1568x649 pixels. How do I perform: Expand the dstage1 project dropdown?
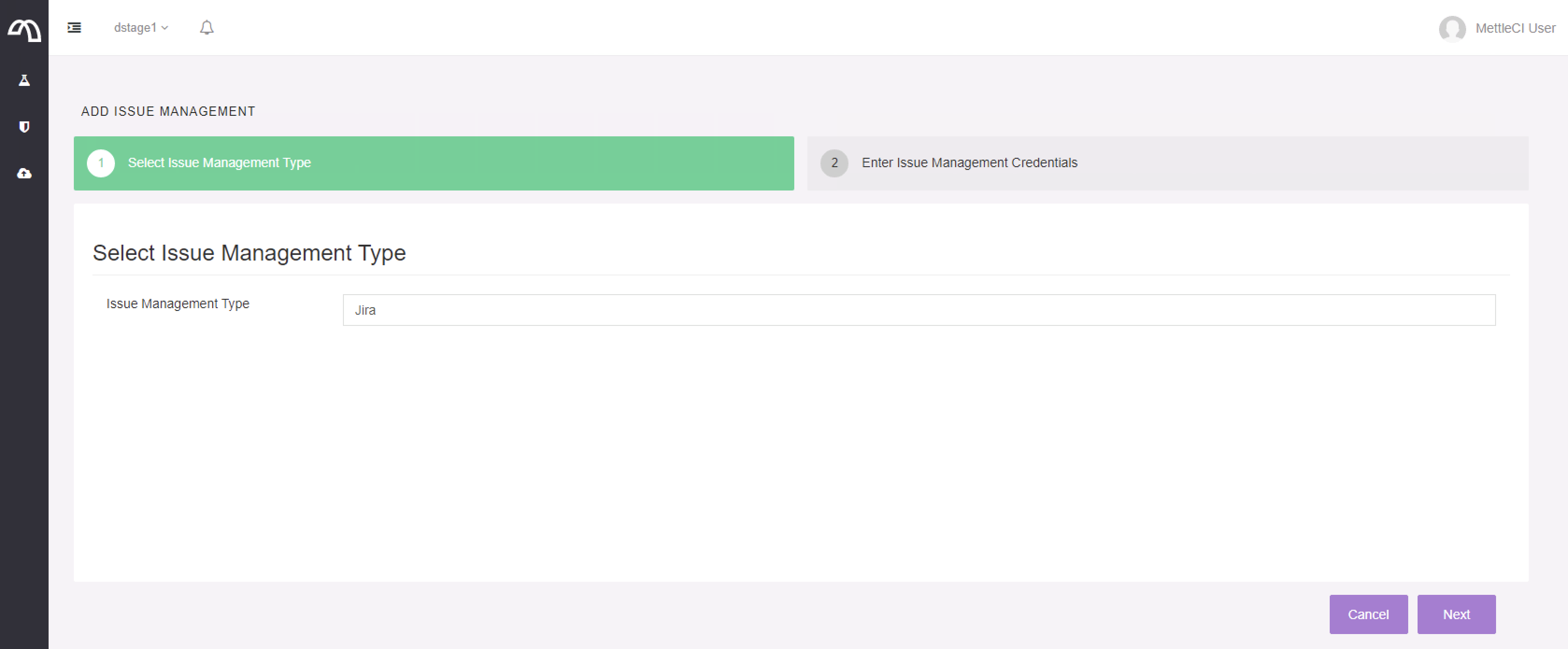135,28
